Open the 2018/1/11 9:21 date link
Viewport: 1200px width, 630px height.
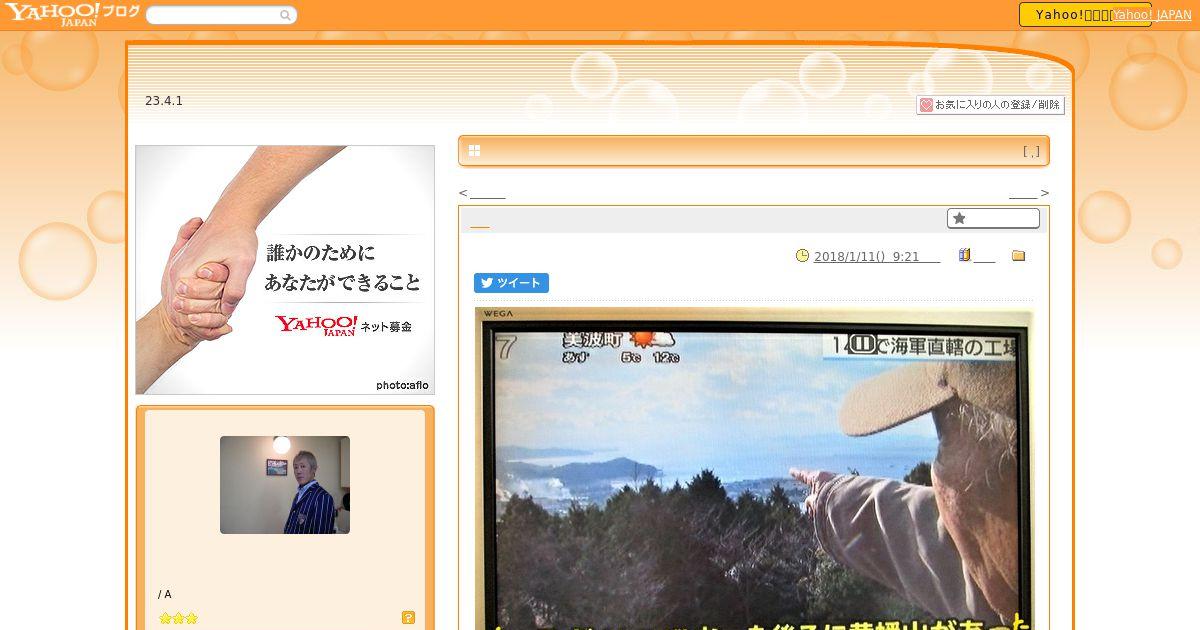[877, 257]
